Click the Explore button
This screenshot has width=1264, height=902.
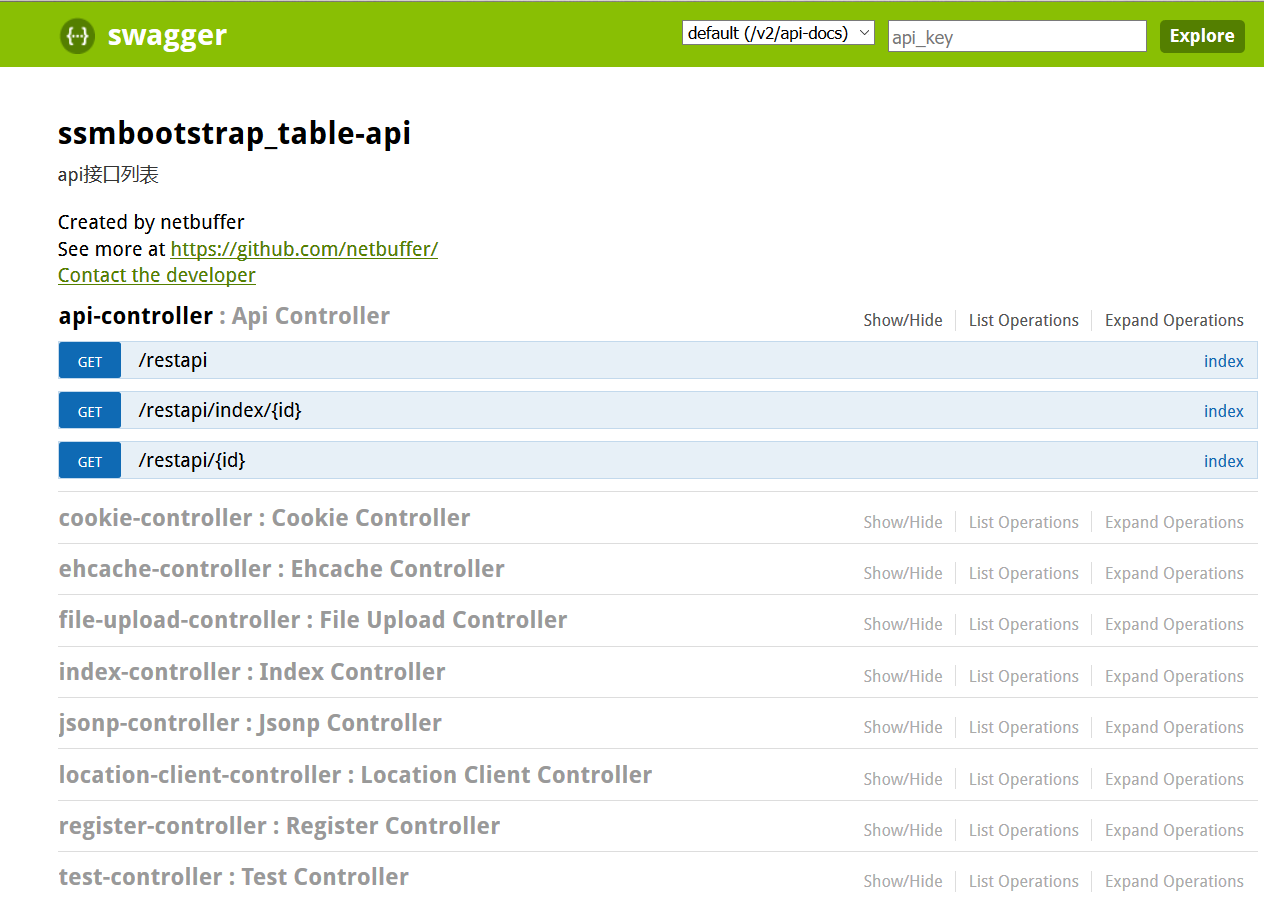click(x=1202, y=36)
